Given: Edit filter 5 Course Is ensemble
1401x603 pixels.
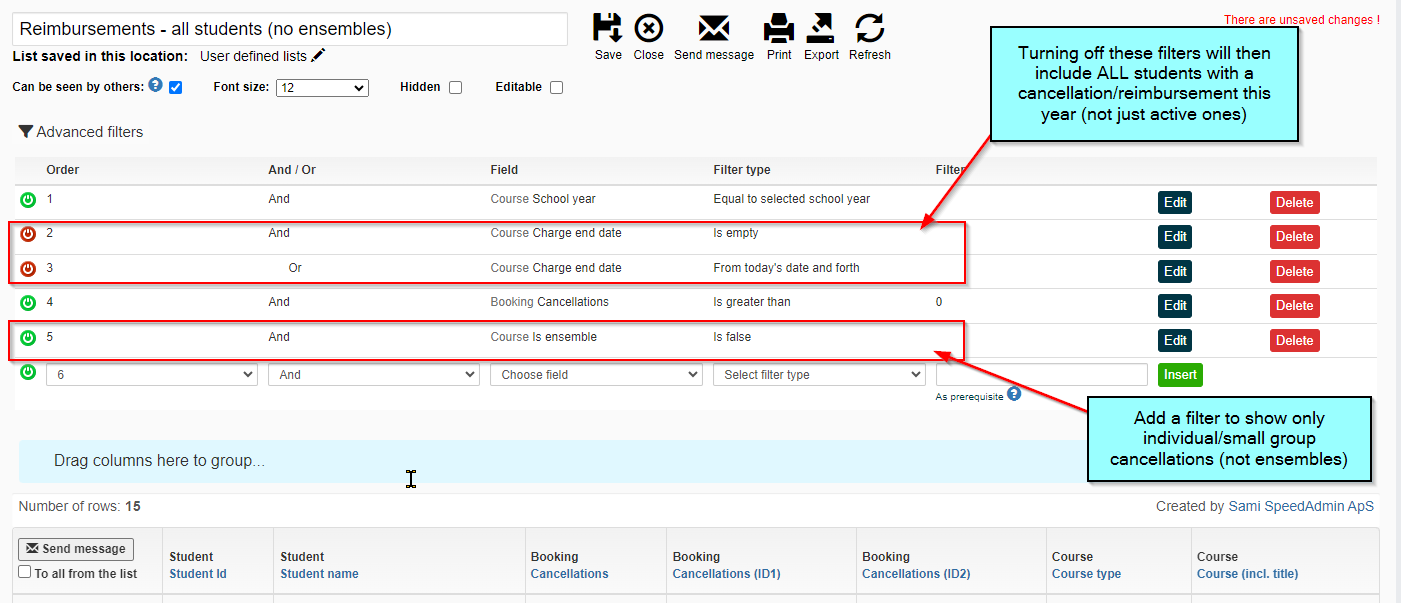Looking at the screenshot, I should pos(1175,340).
